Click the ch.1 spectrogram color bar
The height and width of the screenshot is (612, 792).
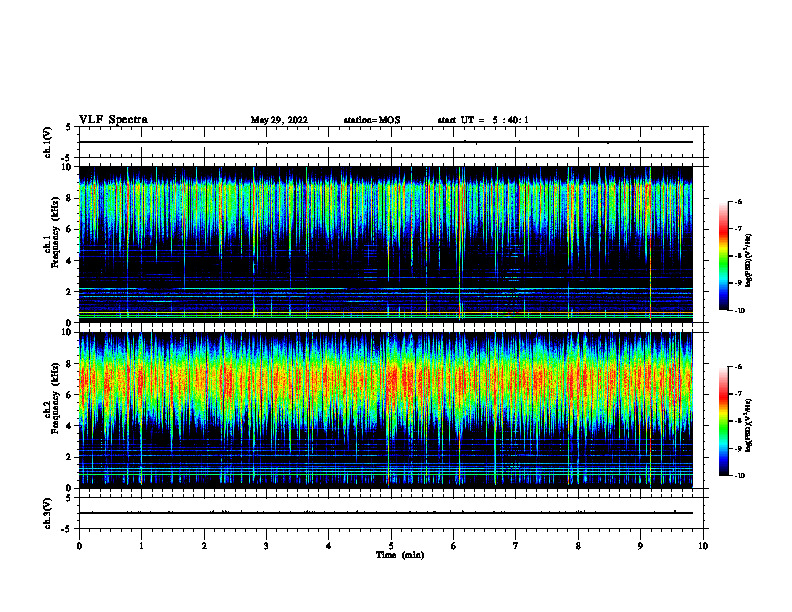pyautogui.click(x=723, y=256)
